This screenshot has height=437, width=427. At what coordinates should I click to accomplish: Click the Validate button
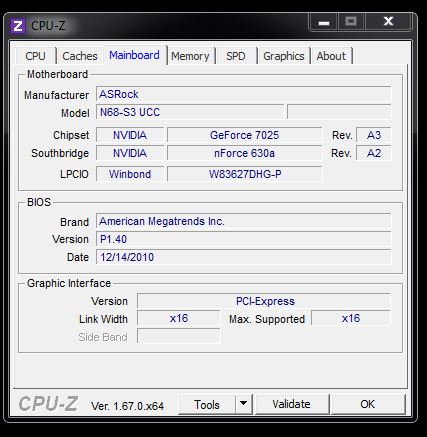(291, 404)
